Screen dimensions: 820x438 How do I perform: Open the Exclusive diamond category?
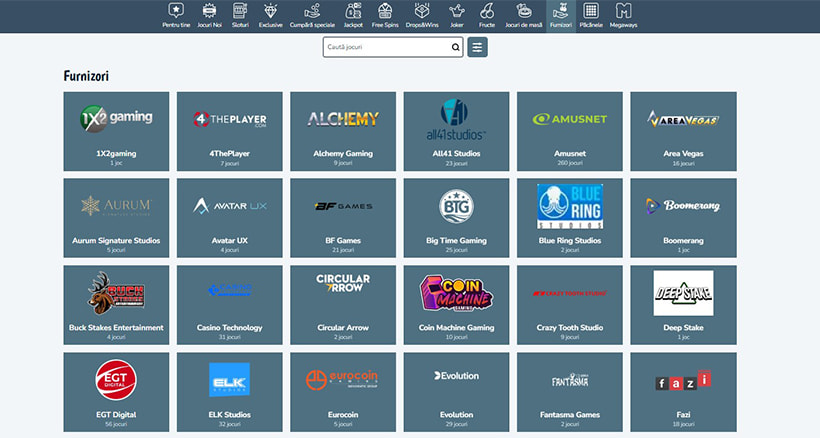270,16
